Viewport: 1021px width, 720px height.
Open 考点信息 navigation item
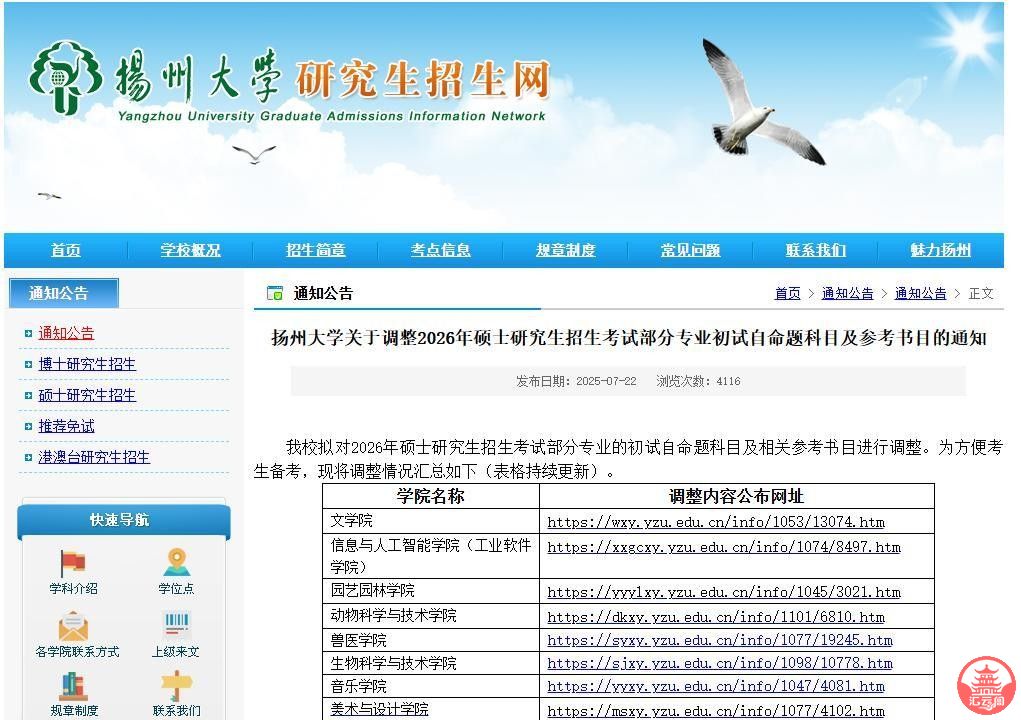[x=440, y=250]
